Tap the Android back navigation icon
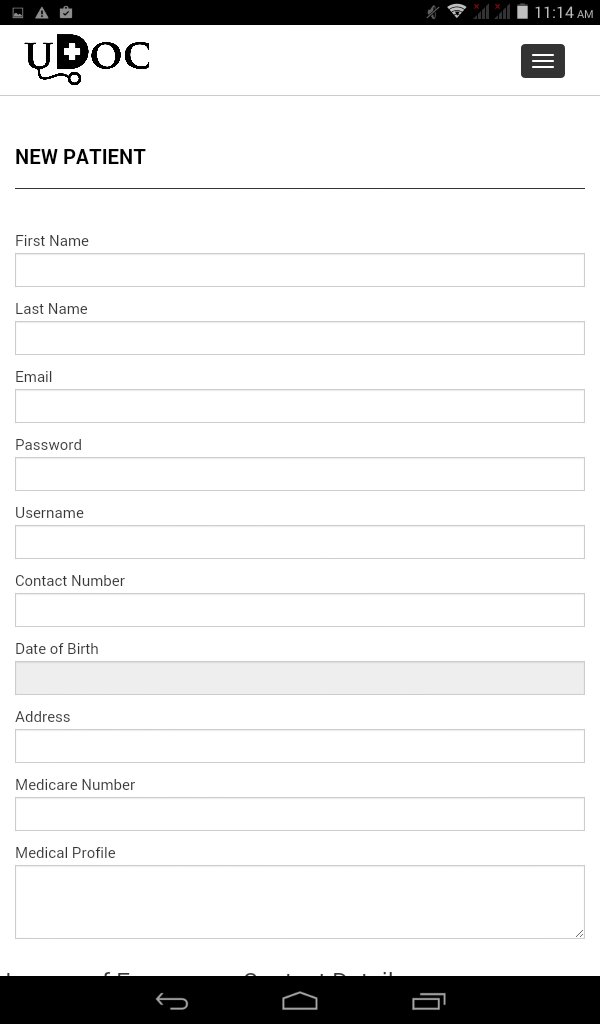The height and width of the screenshot is (1024, 600). (x=172, y=1000)
